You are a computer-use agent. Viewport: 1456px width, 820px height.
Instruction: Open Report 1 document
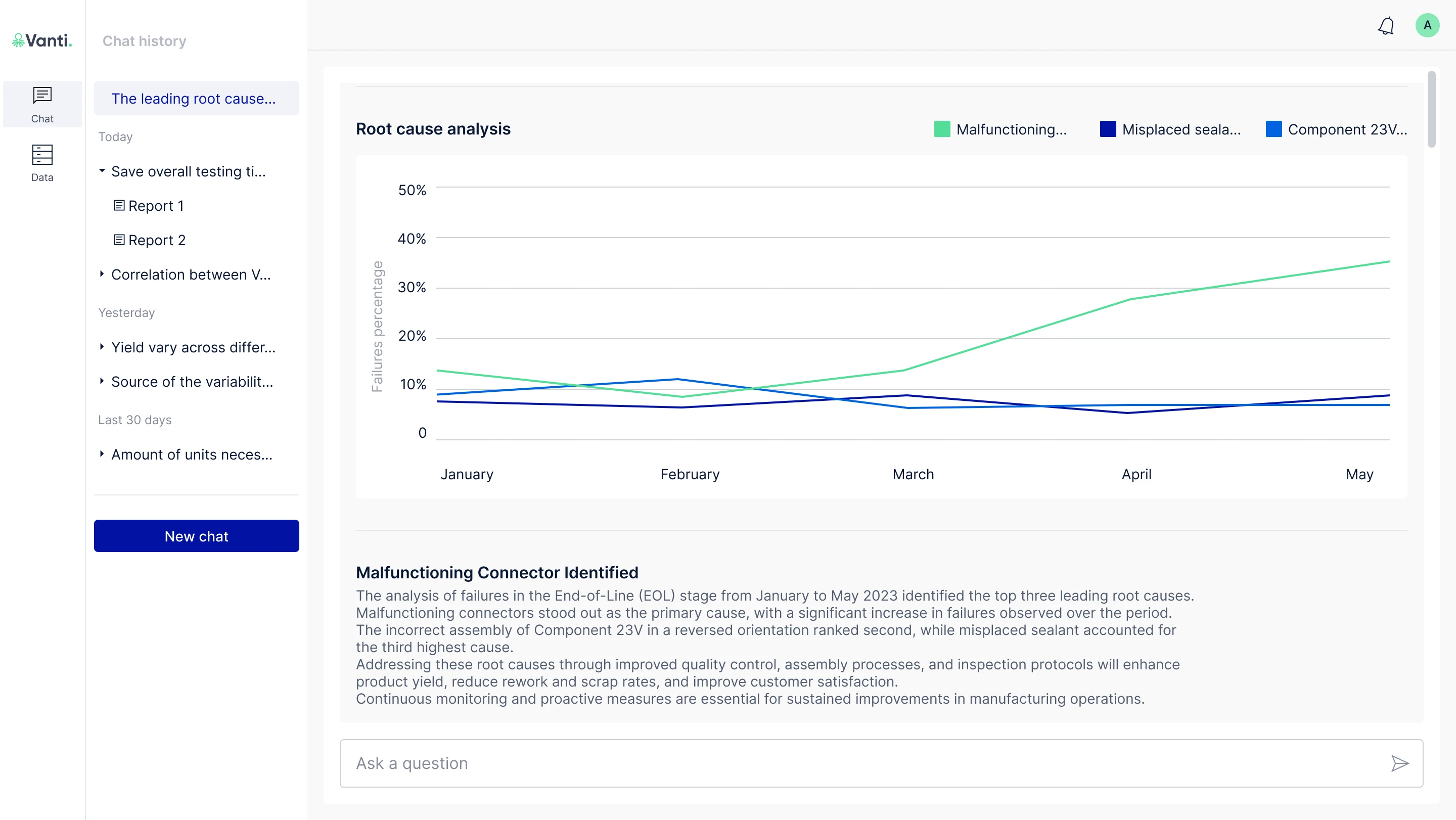pyautogui.click(x=149, y=206)
